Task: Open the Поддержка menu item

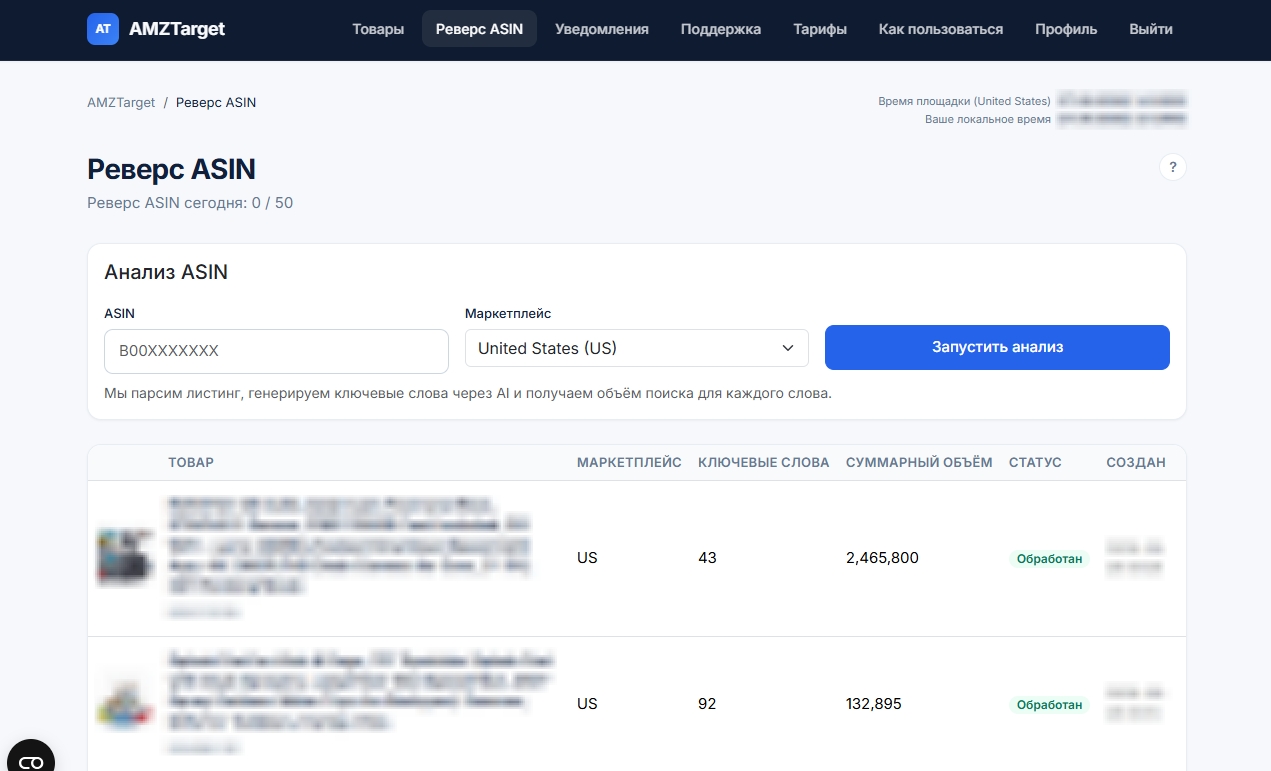Action: [721, 29]
